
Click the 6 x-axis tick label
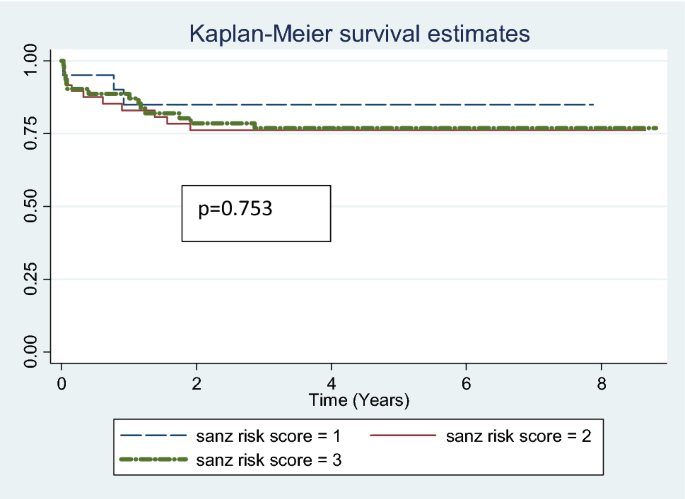coord(467,384)
